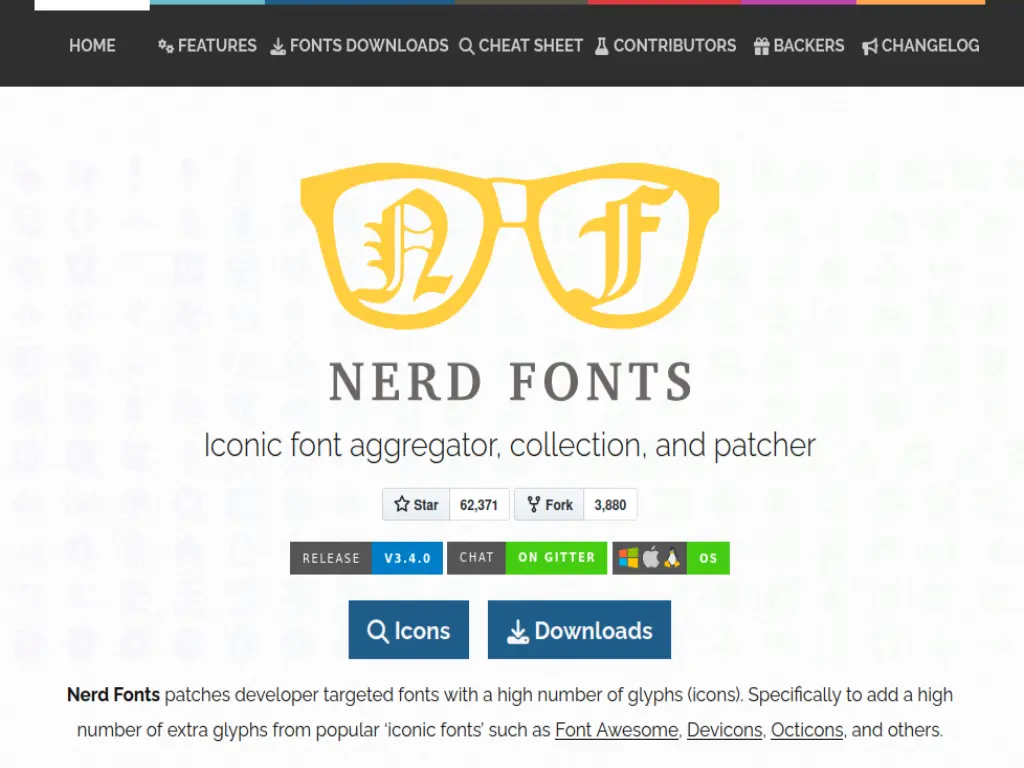
Task: Open the 3,880 forks count
Action: 610,505
